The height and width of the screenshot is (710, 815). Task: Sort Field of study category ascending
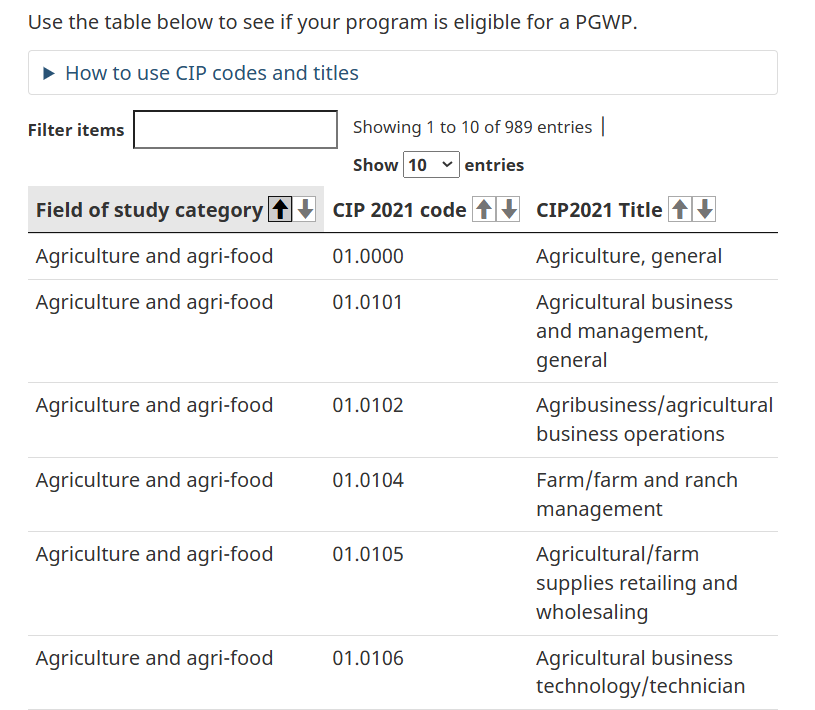tap(280, 209)
